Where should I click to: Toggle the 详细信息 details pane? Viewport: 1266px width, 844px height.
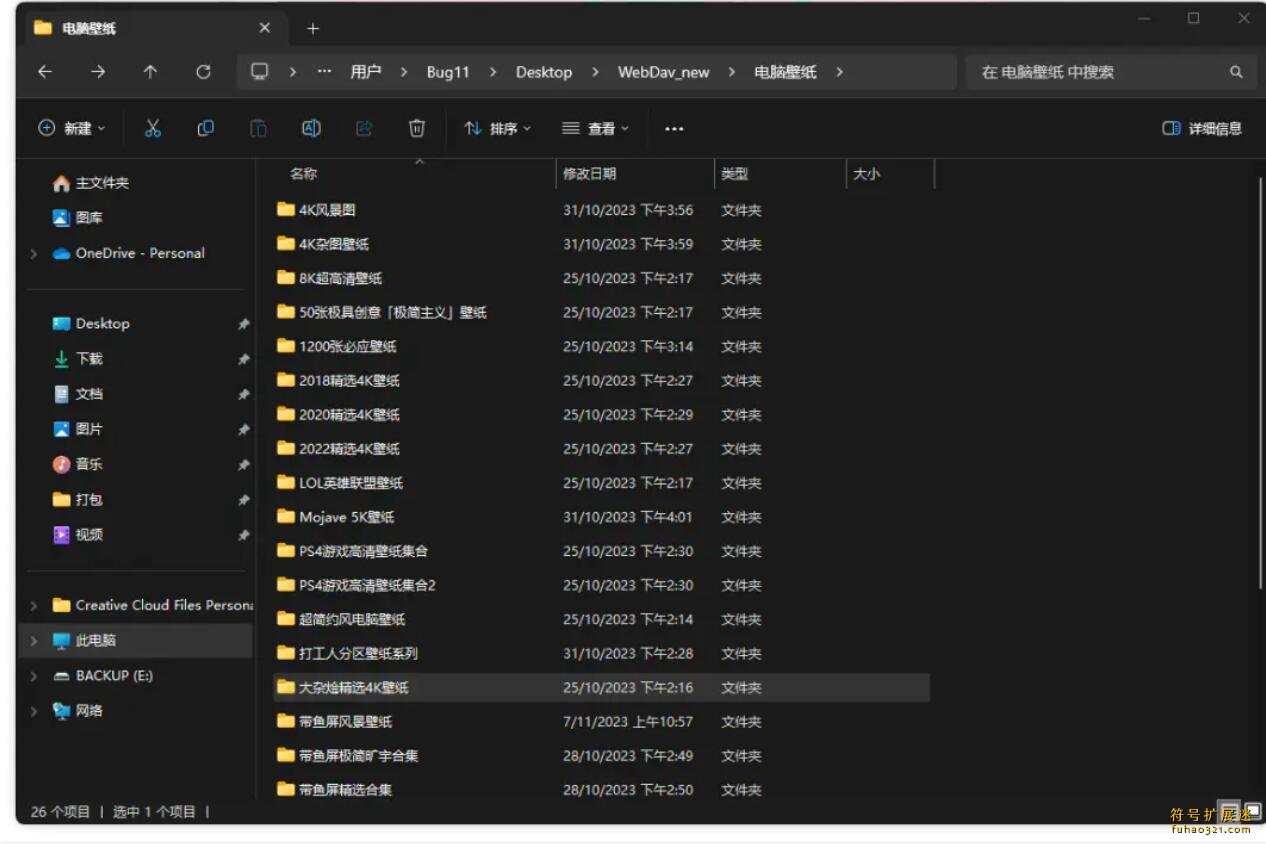click(x=1202, y=128)
